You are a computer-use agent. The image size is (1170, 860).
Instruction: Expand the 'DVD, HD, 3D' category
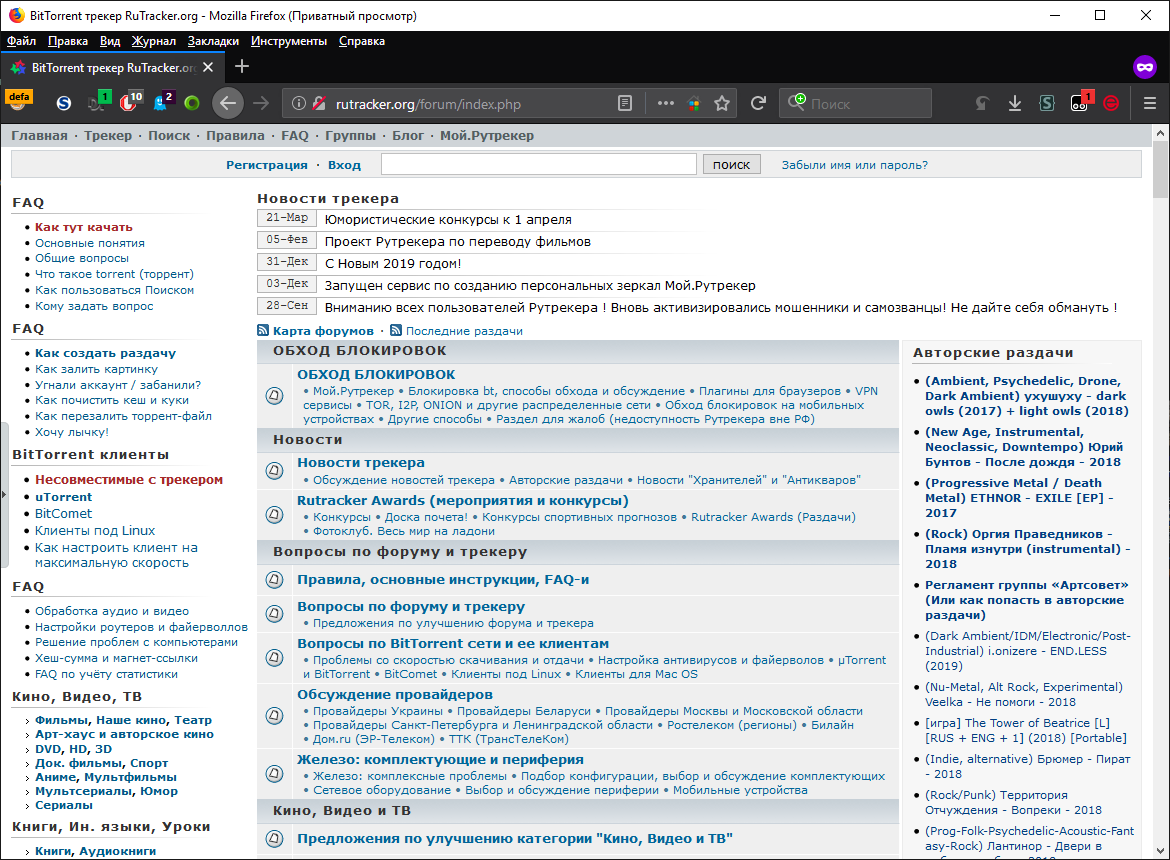pyautogui.click(x=73, y=749)
